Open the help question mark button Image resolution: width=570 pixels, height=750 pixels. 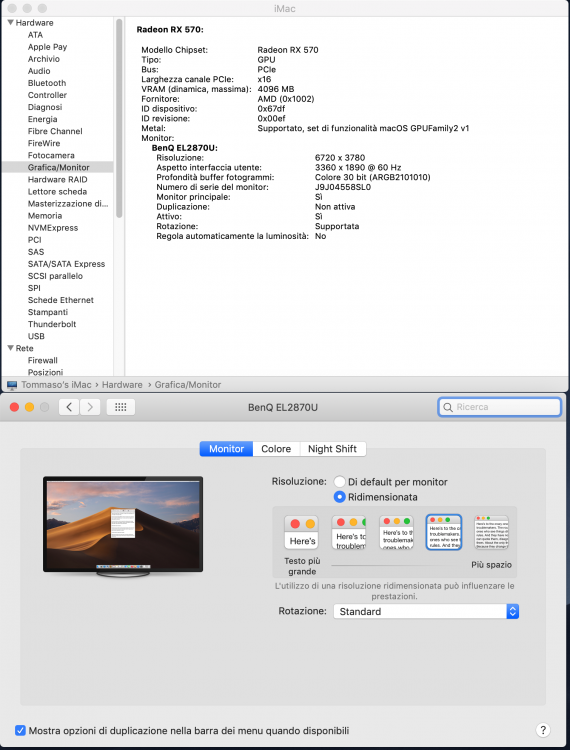(543, 730)
